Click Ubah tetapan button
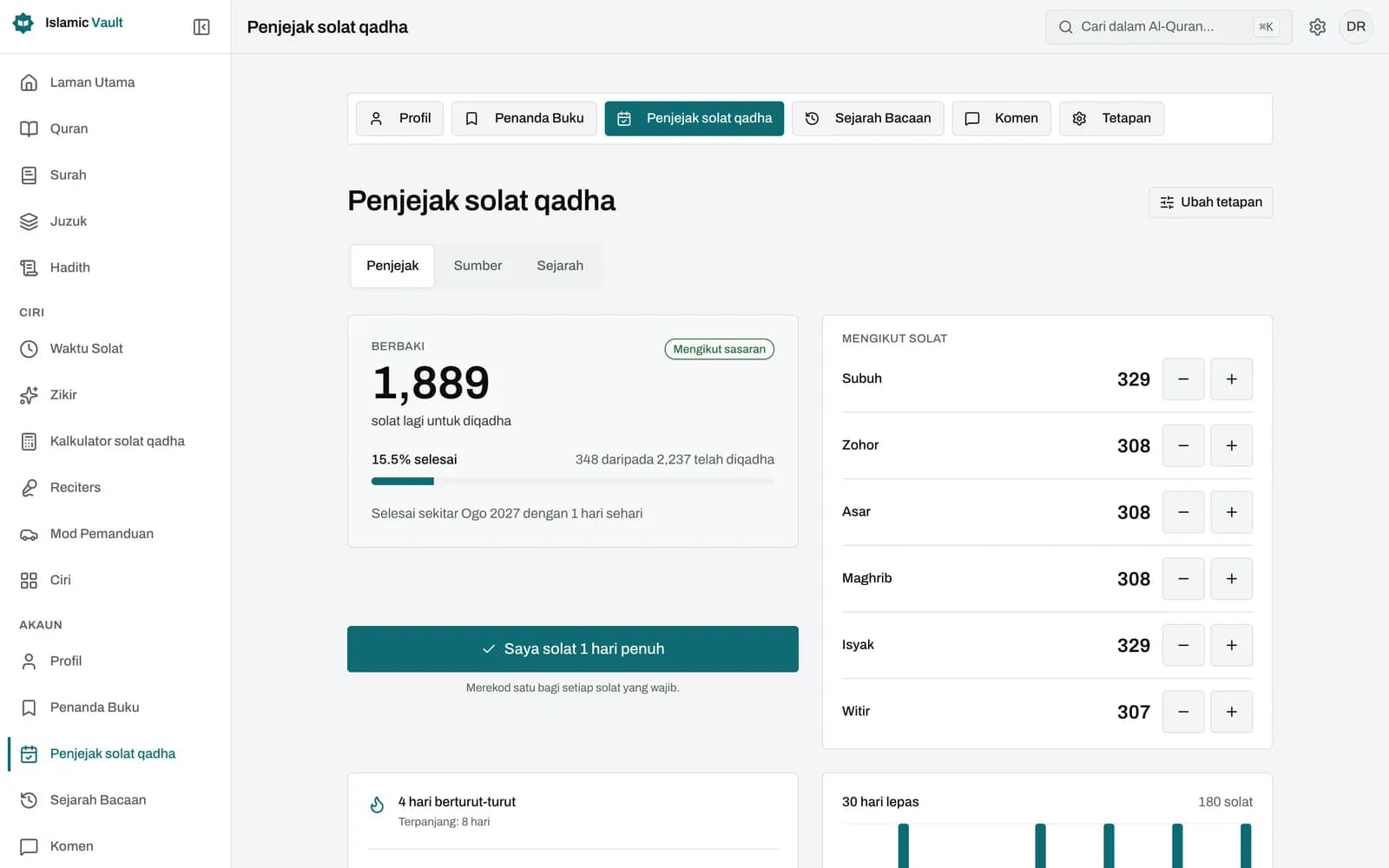This screenshot has height=868, width=1389. click(x=1210, y=202)
